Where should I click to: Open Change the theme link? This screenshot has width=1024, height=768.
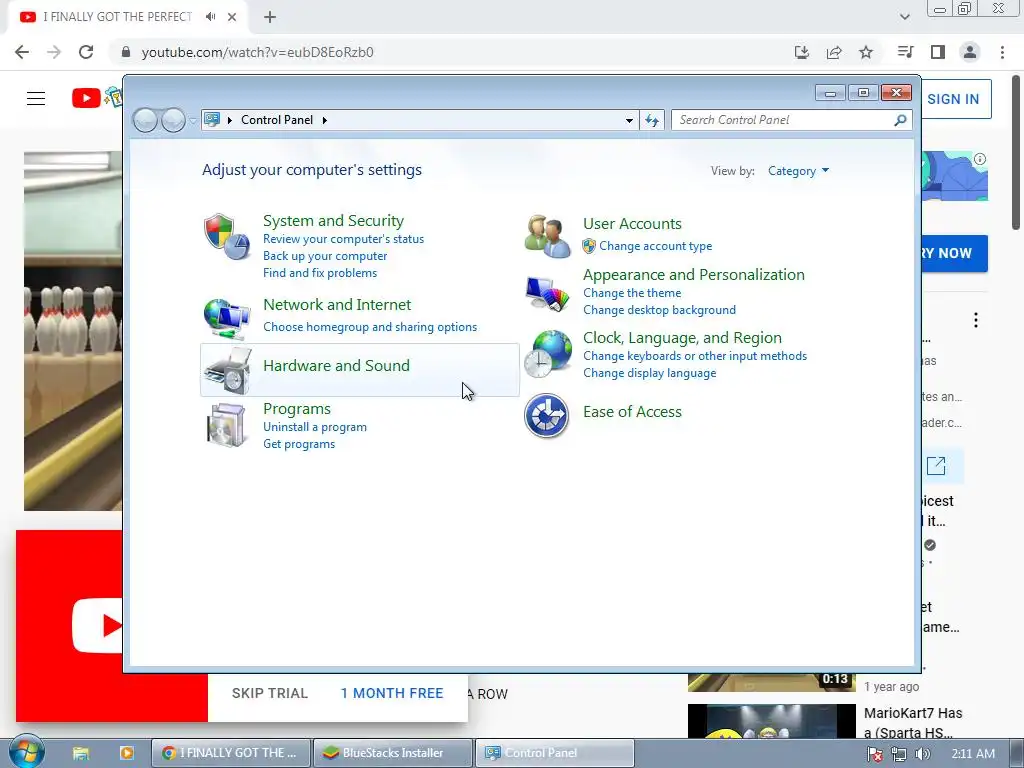tap(632, 293)
